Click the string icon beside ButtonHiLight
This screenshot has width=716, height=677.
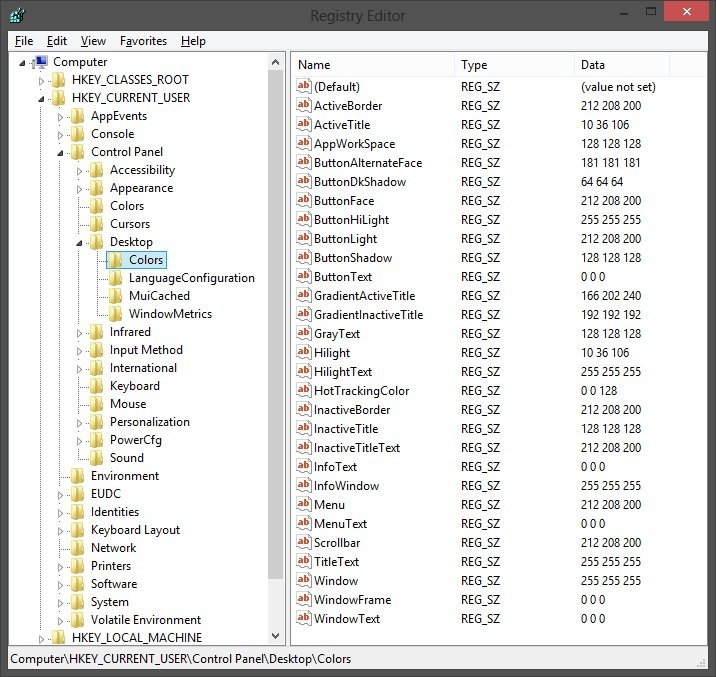click(304, 220)
